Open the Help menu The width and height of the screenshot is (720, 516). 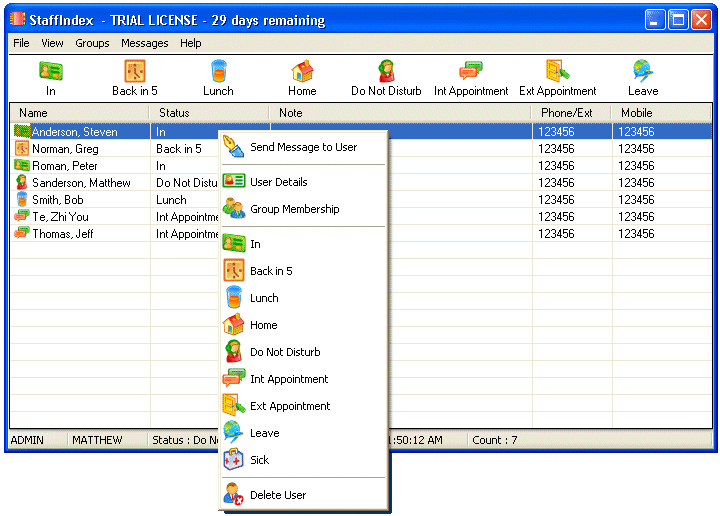tap(191, 43)
